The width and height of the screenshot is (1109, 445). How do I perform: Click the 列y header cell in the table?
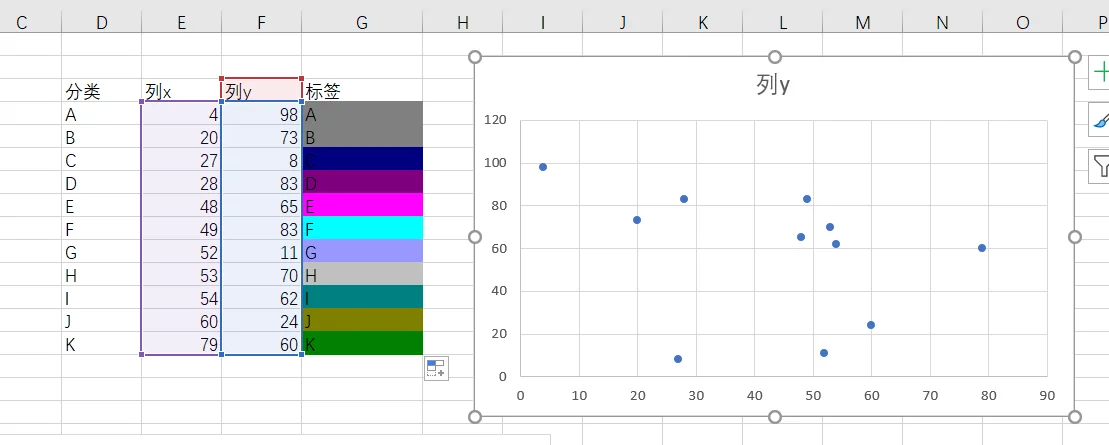(261, 91)
